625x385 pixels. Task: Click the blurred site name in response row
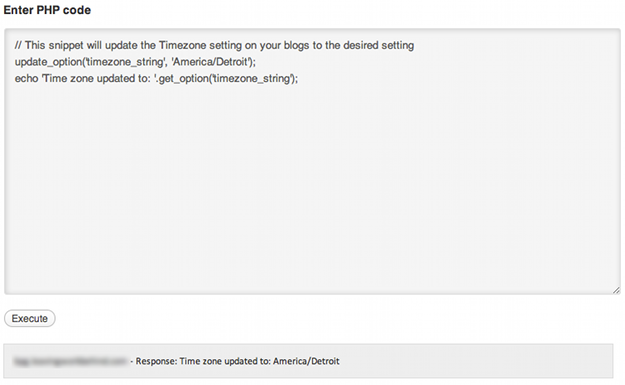pos(70,361)
